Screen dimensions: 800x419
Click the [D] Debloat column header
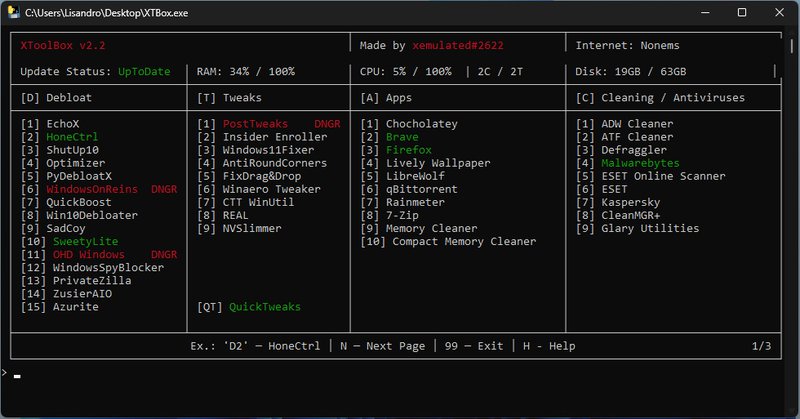(56, 97)
